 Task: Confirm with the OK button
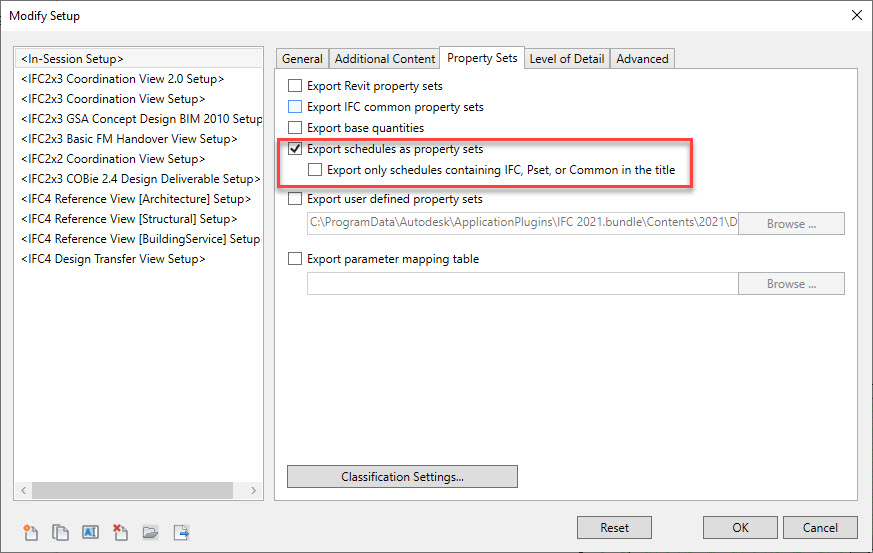pos(740,528)
